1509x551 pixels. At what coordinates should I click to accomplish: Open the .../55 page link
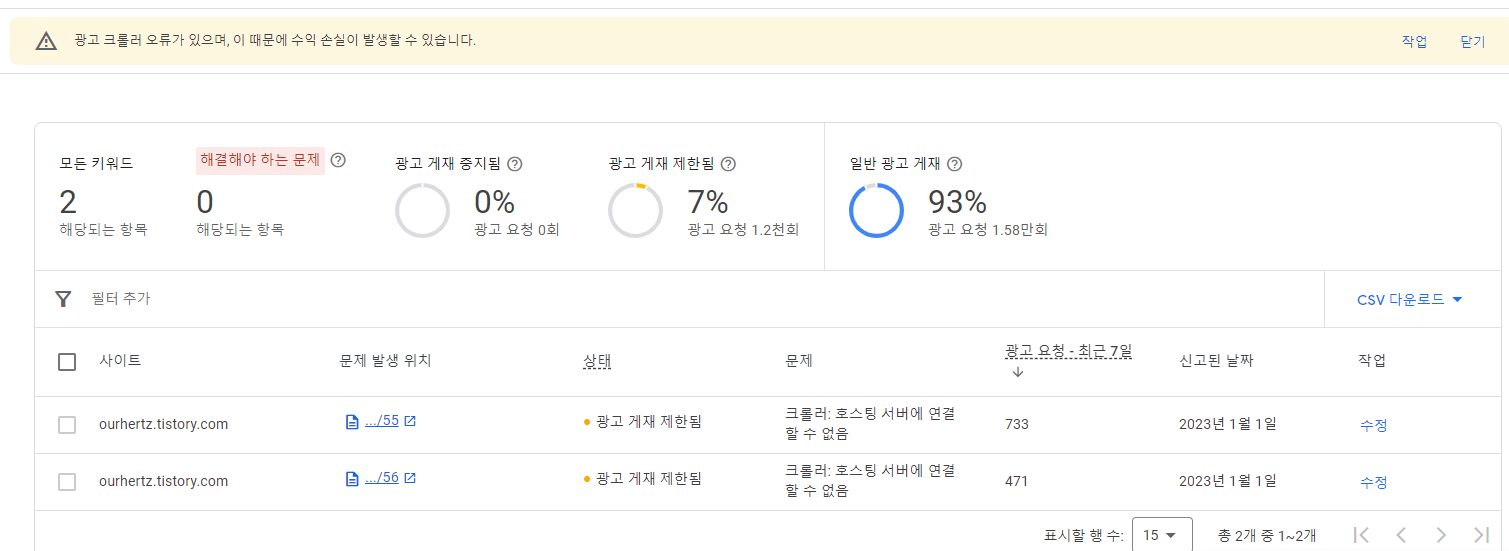point(382,421)
